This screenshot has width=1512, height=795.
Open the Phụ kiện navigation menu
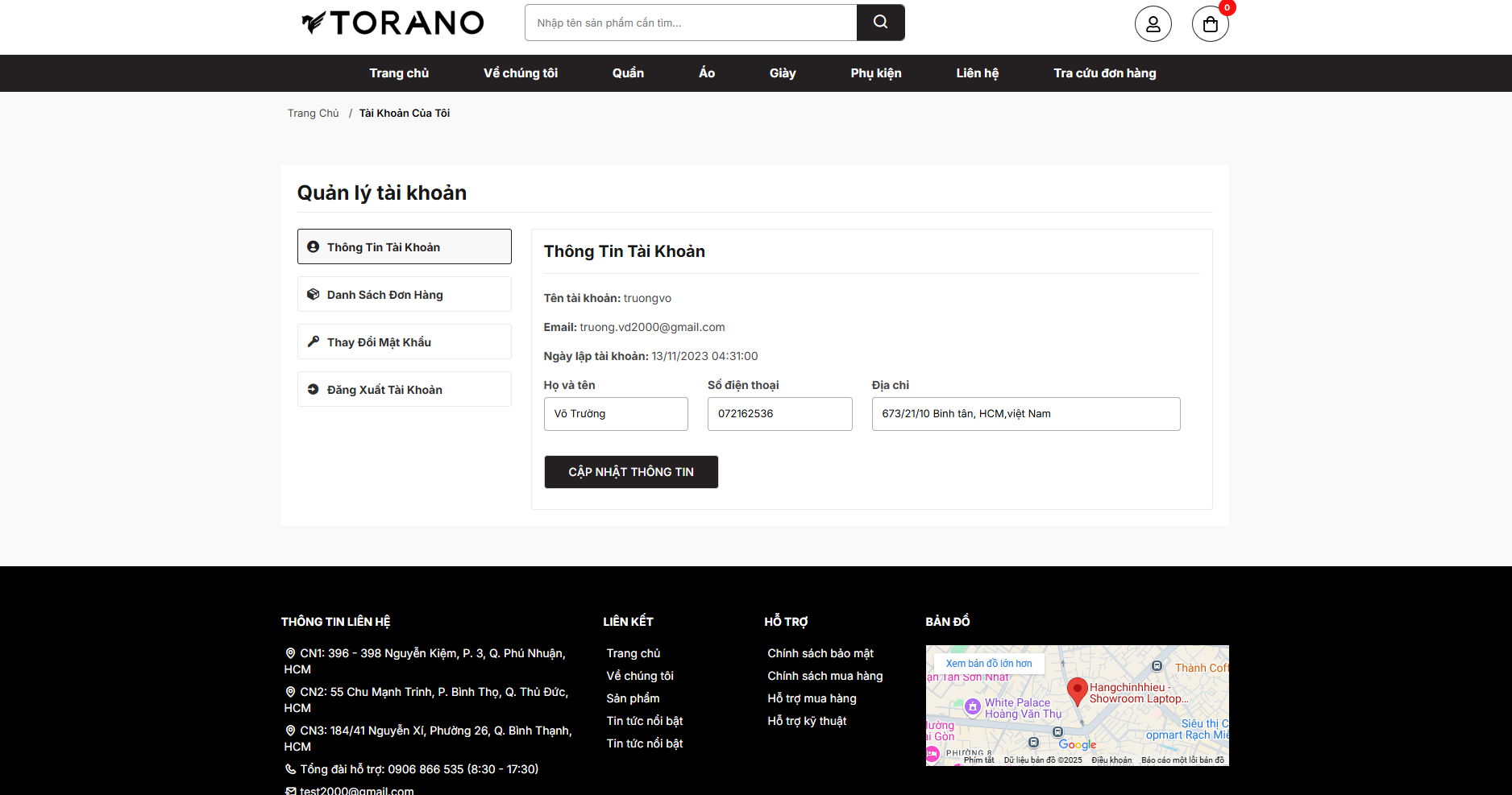coord(875,73)
